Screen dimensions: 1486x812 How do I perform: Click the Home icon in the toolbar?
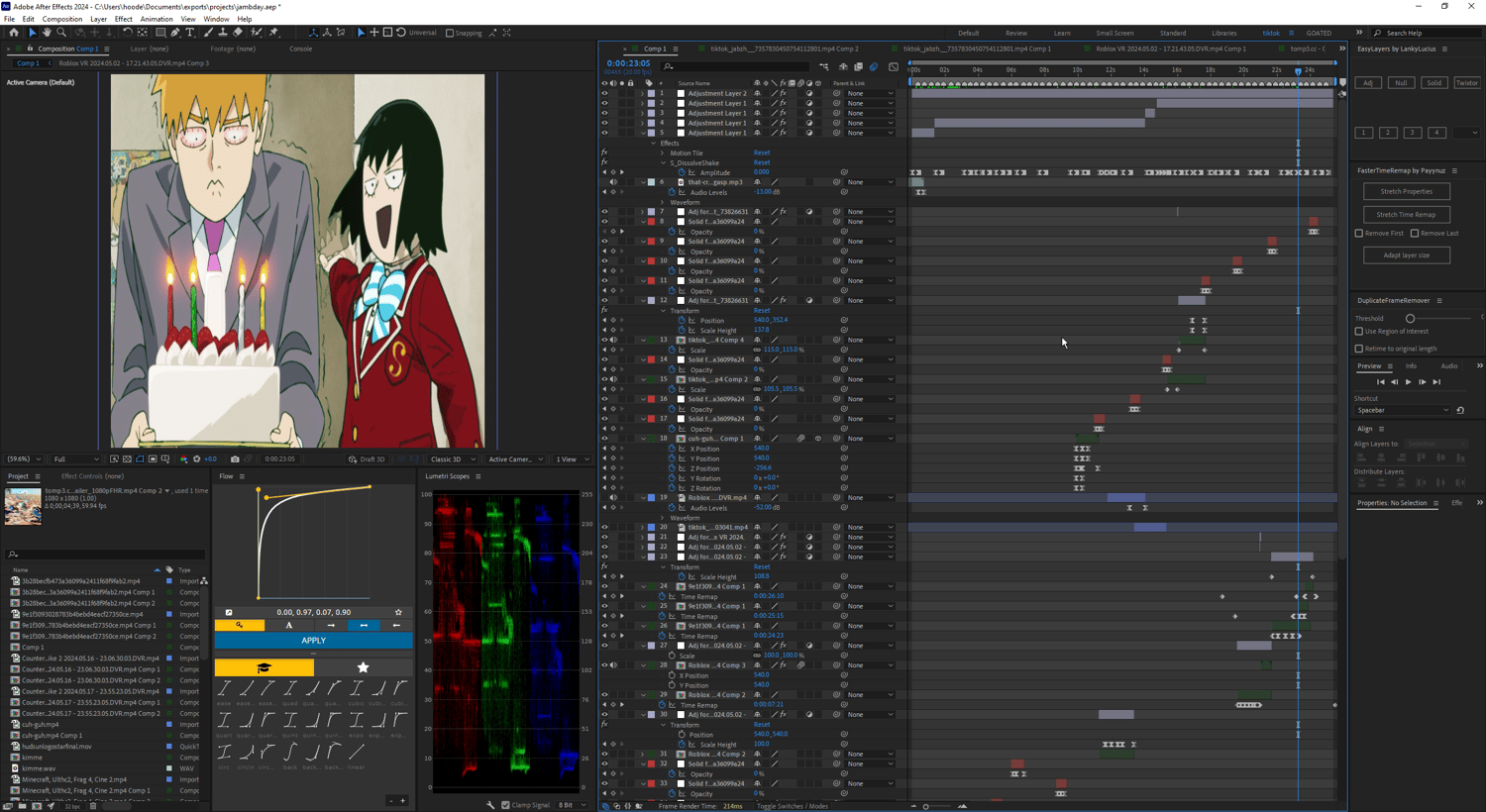[13, 33]
